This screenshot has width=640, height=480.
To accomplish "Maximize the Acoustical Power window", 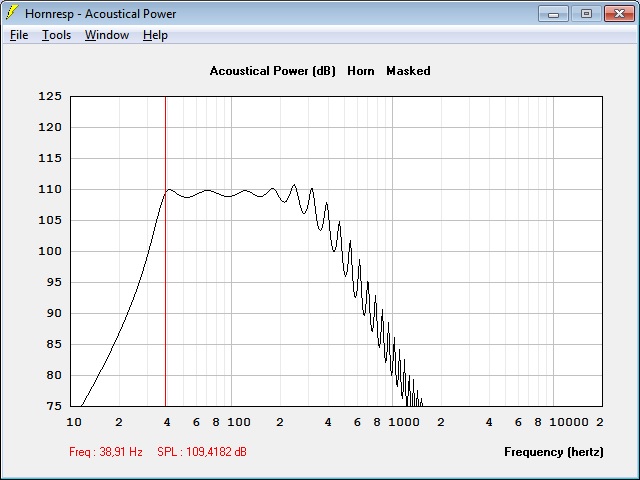I will point(586,14).
